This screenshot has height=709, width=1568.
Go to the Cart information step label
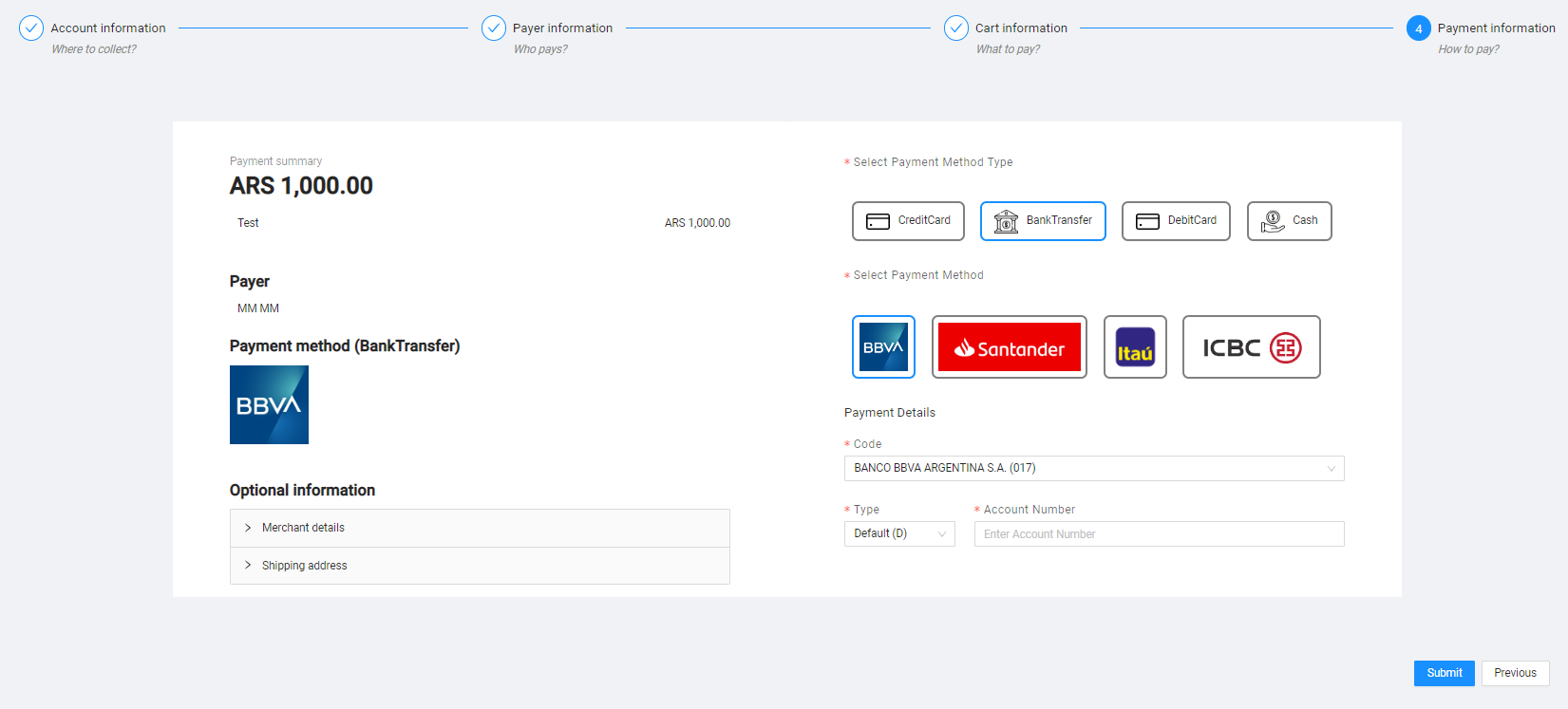click(1021, 28)
